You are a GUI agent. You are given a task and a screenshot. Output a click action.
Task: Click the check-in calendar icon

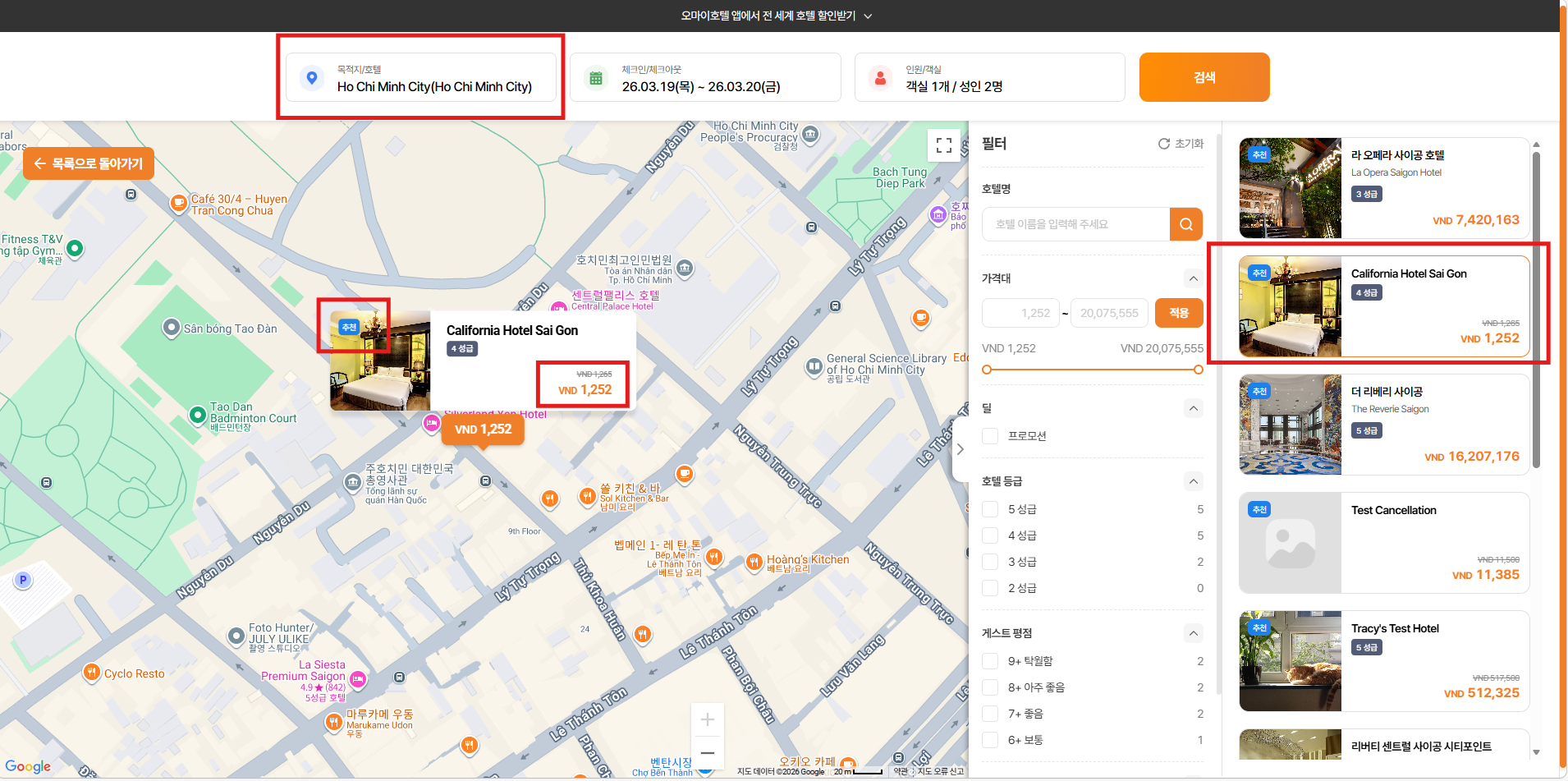coord(596,78)
